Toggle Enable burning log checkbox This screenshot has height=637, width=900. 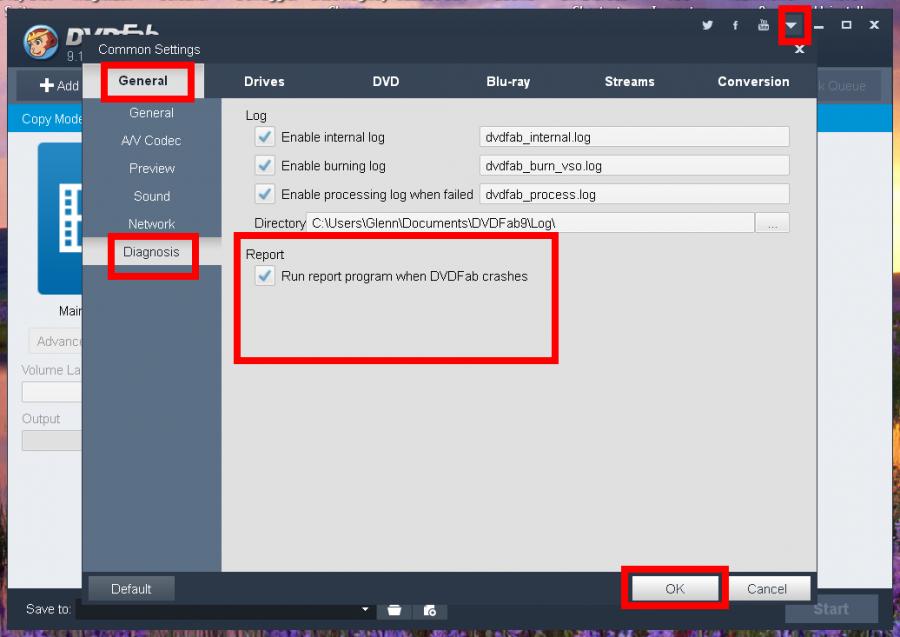pyautogui.click(x=265, y=165)
